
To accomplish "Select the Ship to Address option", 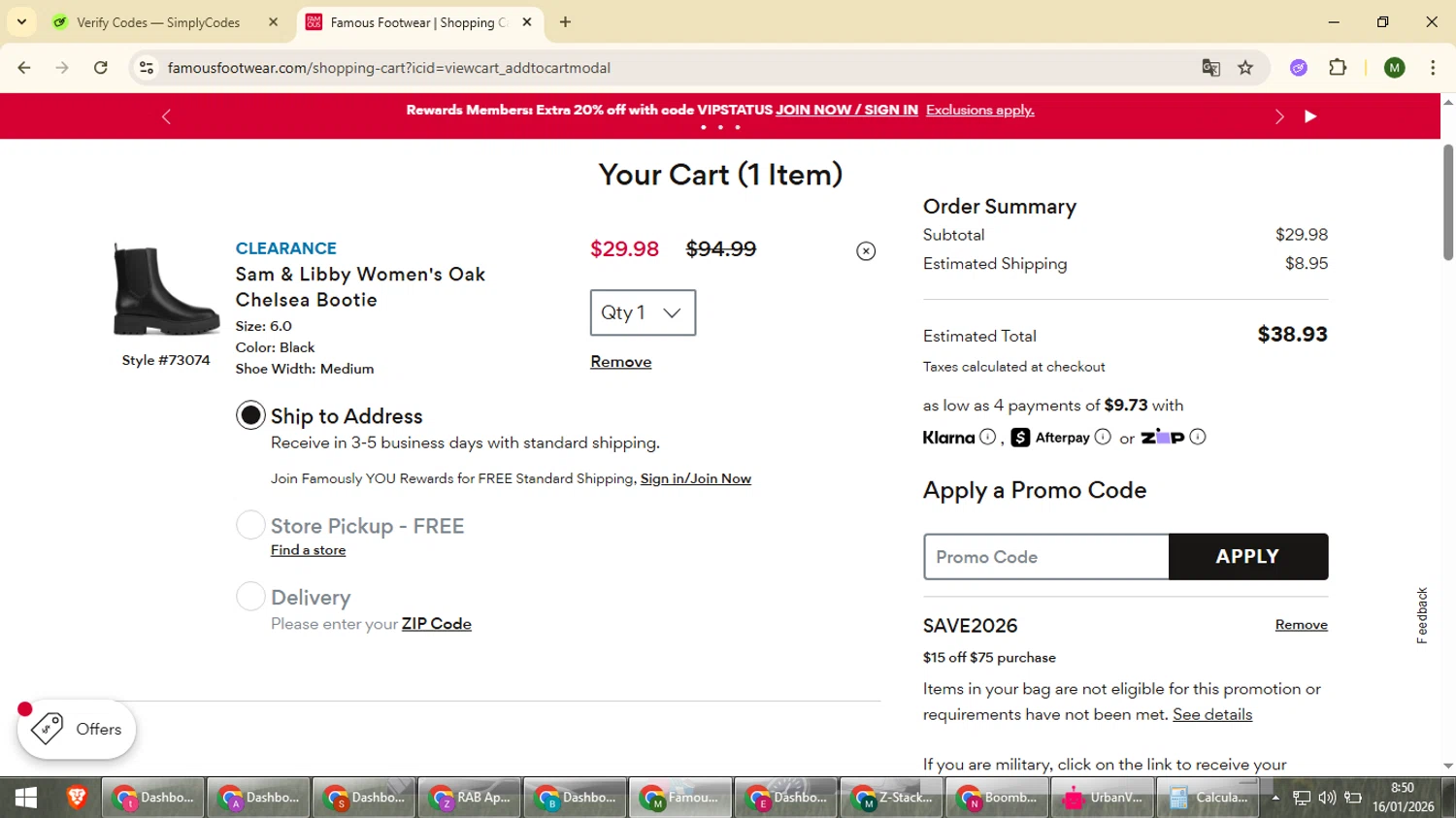I will tap(250, 415).
